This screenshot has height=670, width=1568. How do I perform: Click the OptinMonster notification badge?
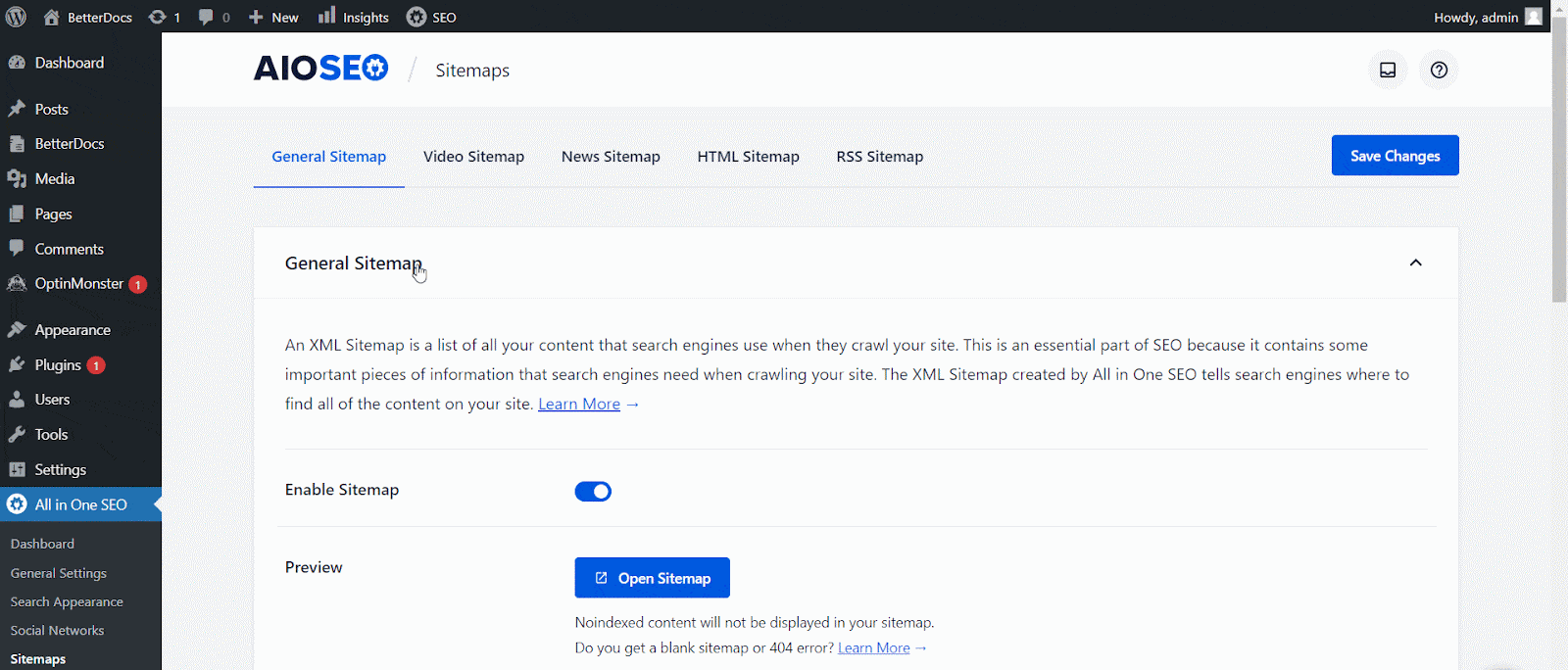tap(138, 285)
